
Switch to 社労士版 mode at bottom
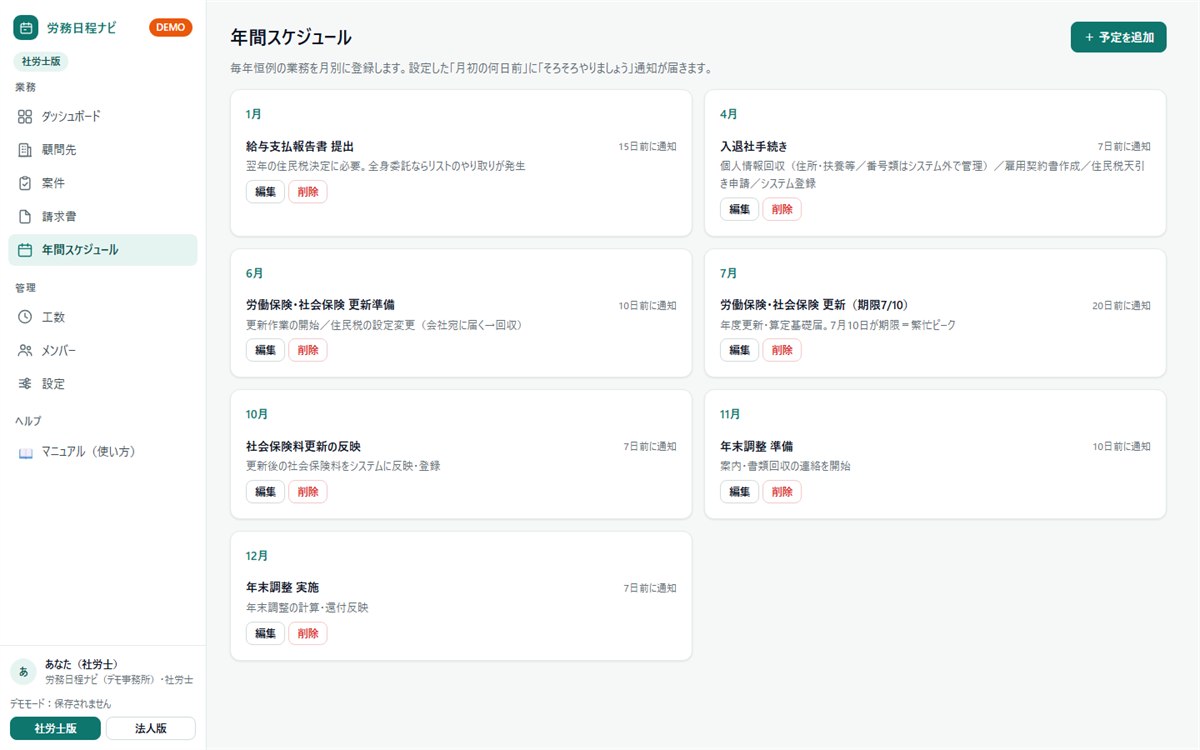point(55,728)
